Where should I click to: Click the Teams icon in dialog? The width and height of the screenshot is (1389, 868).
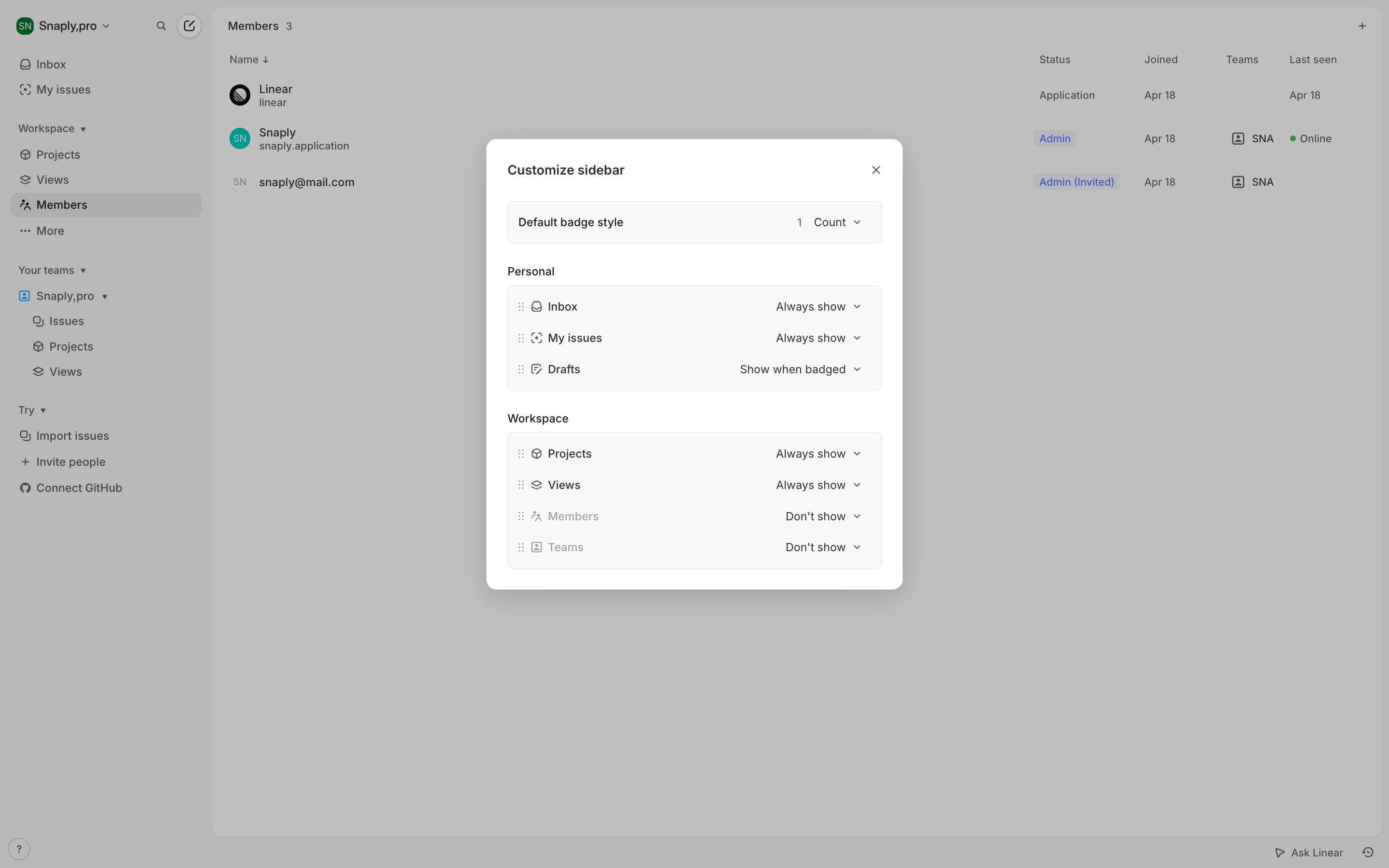pyautogui.click(x=537, y=547)
